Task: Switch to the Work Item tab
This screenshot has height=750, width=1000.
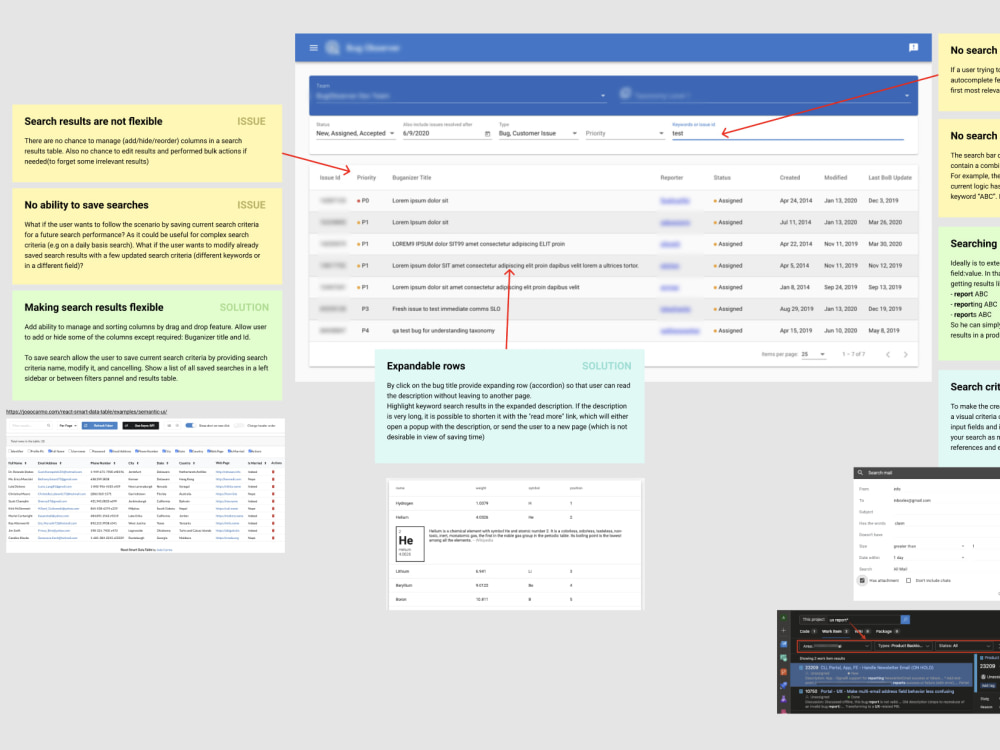Action: [835, 631]
